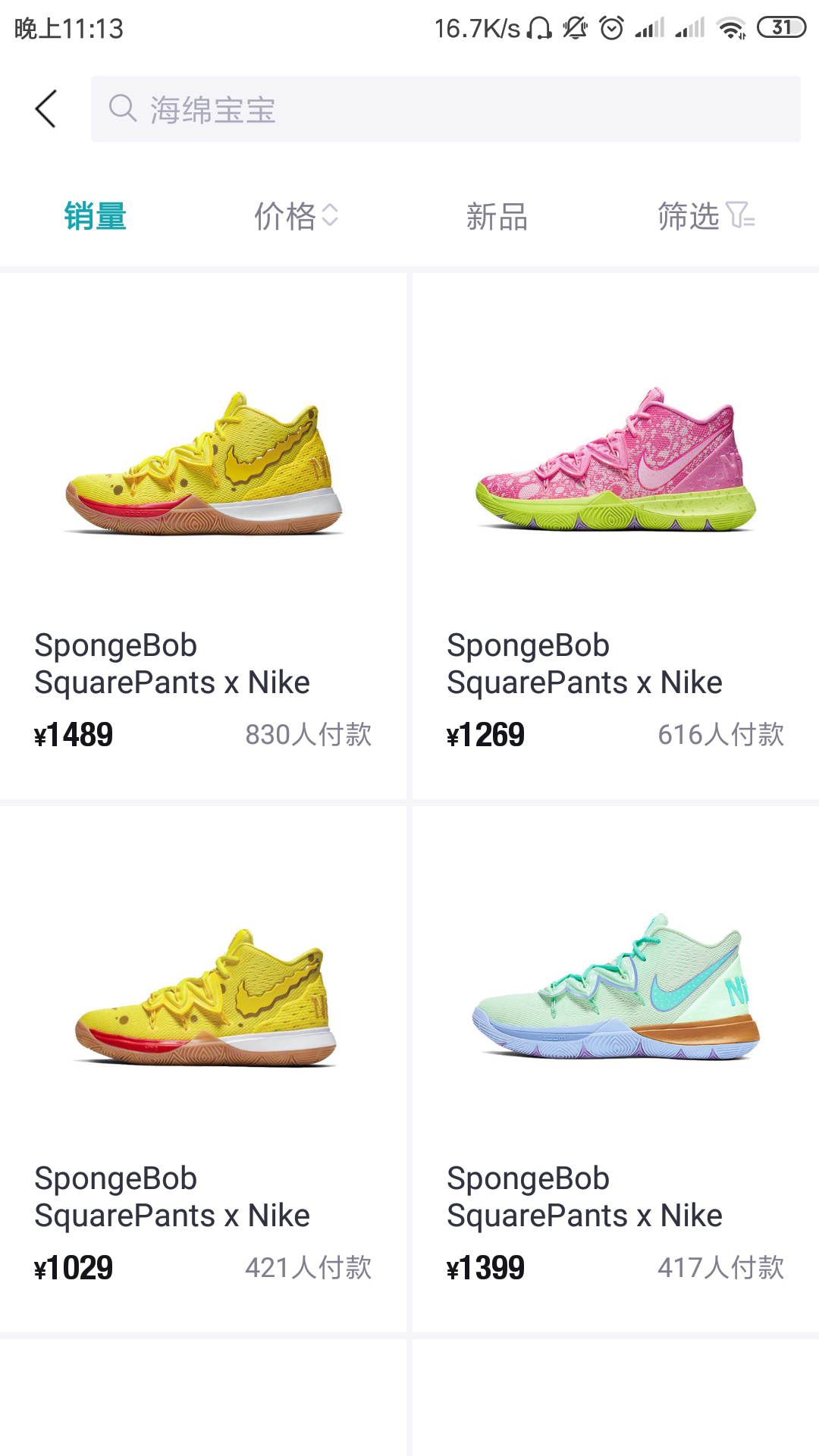Tap the alarm clock status icon
Screen dimensions: 819x1456
pos(611,28)
